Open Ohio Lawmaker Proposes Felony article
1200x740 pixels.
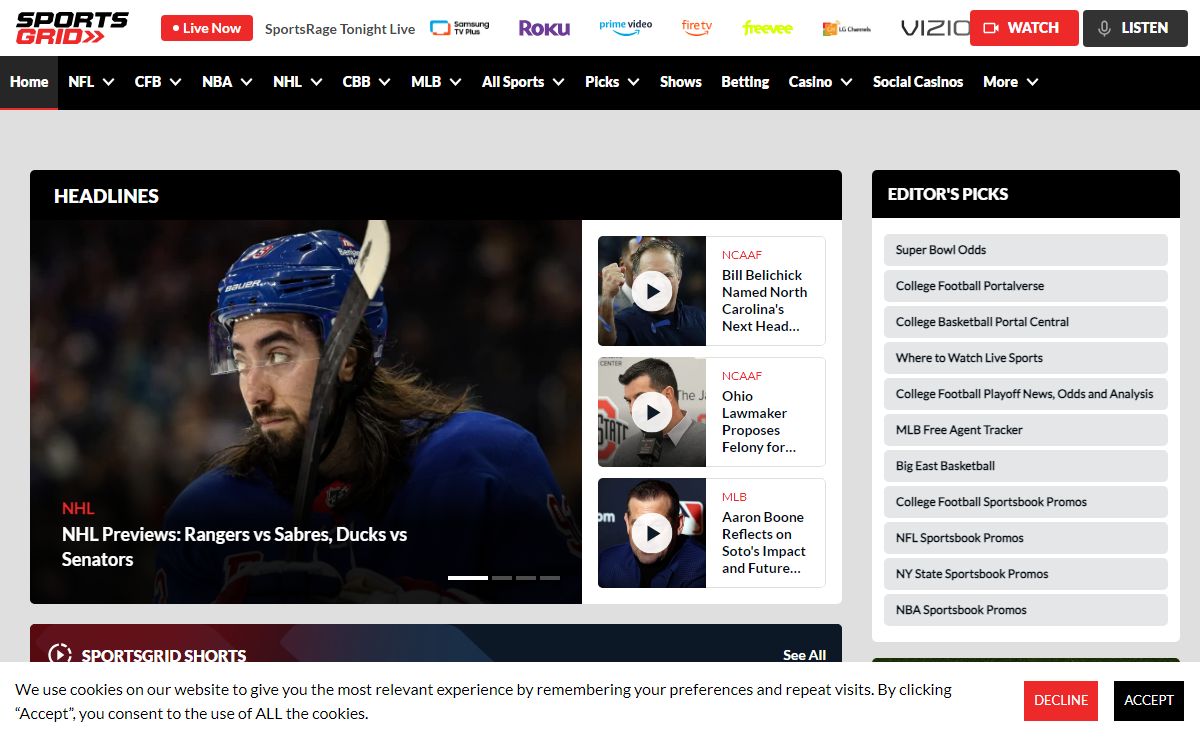(x=759, y=421)
